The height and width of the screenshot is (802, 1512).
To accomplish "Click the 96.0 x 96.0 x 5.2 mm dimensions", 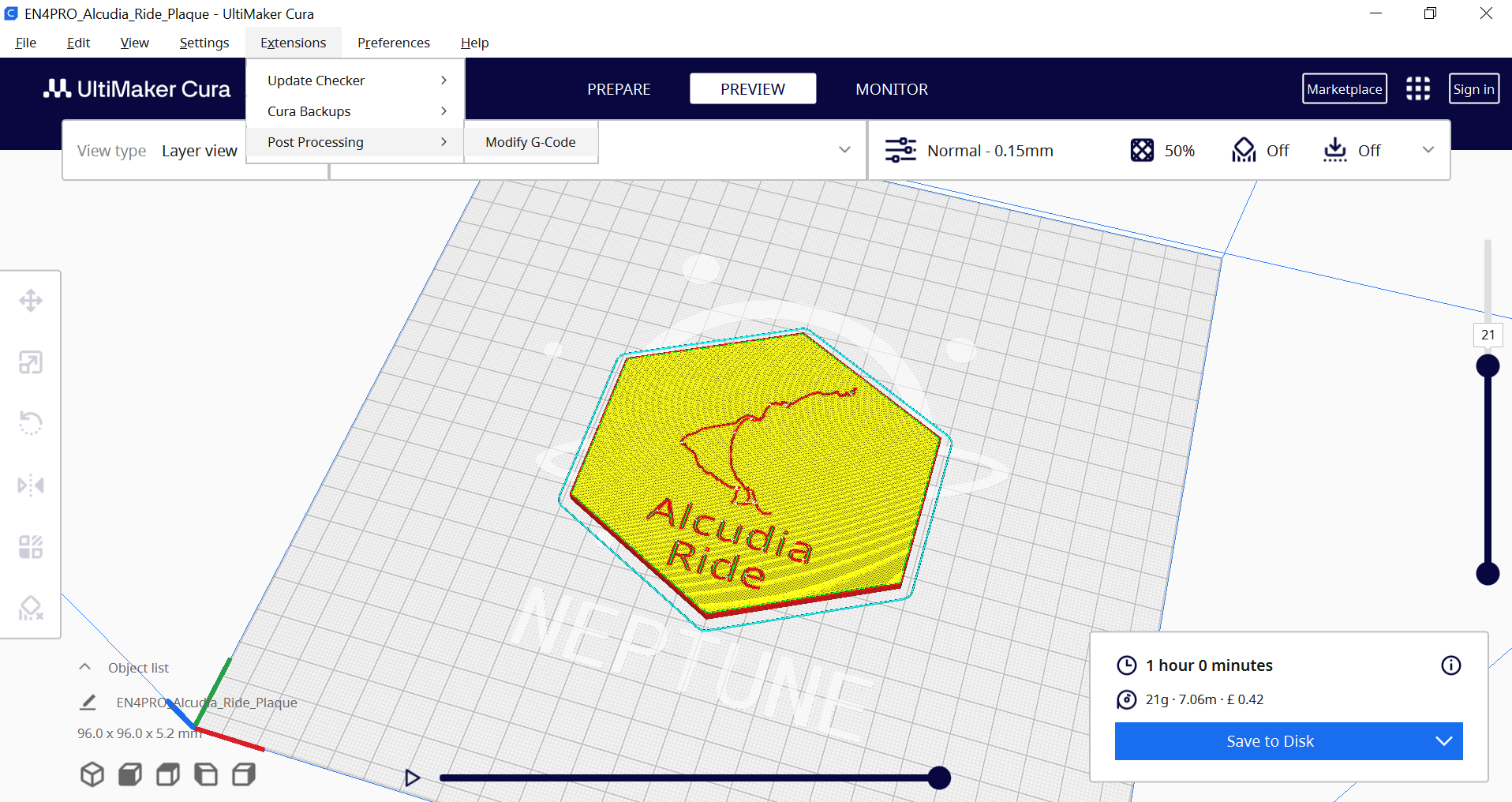I will pos(139,733).
